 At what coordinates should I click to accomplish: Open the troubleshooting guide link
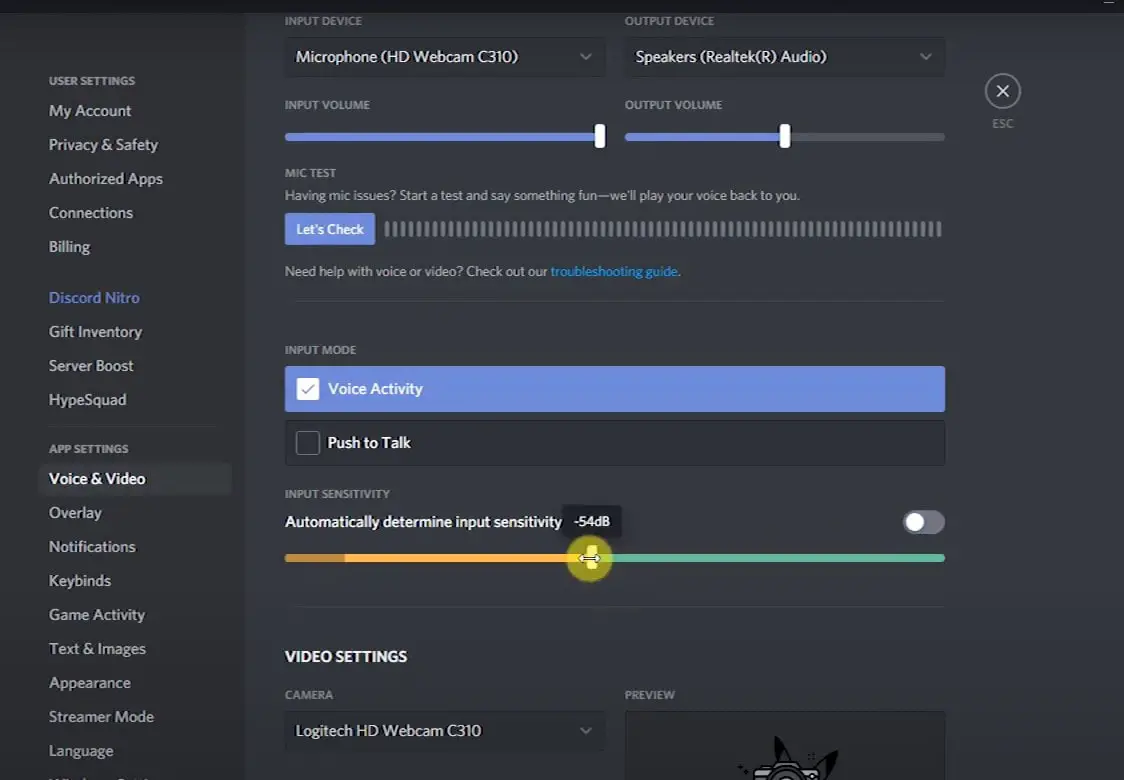tap(614, 271)
